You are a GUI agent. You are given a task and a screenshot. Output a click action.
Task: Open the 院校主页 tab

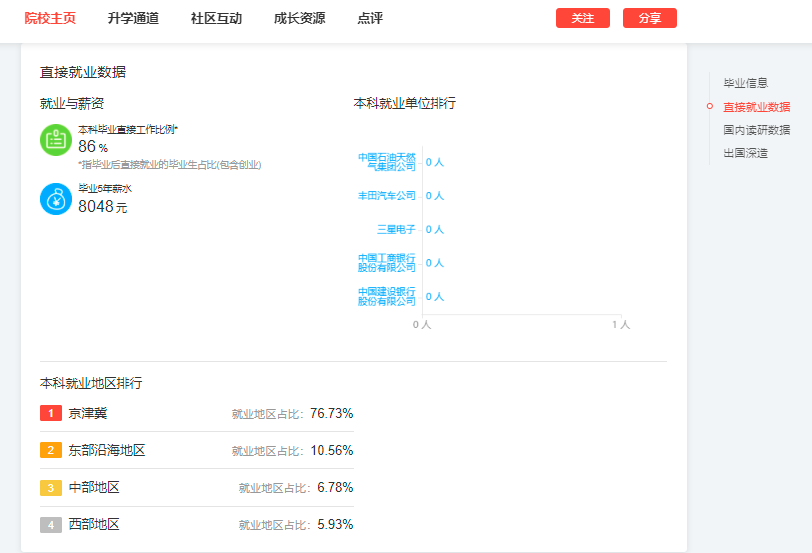(50, 18)
